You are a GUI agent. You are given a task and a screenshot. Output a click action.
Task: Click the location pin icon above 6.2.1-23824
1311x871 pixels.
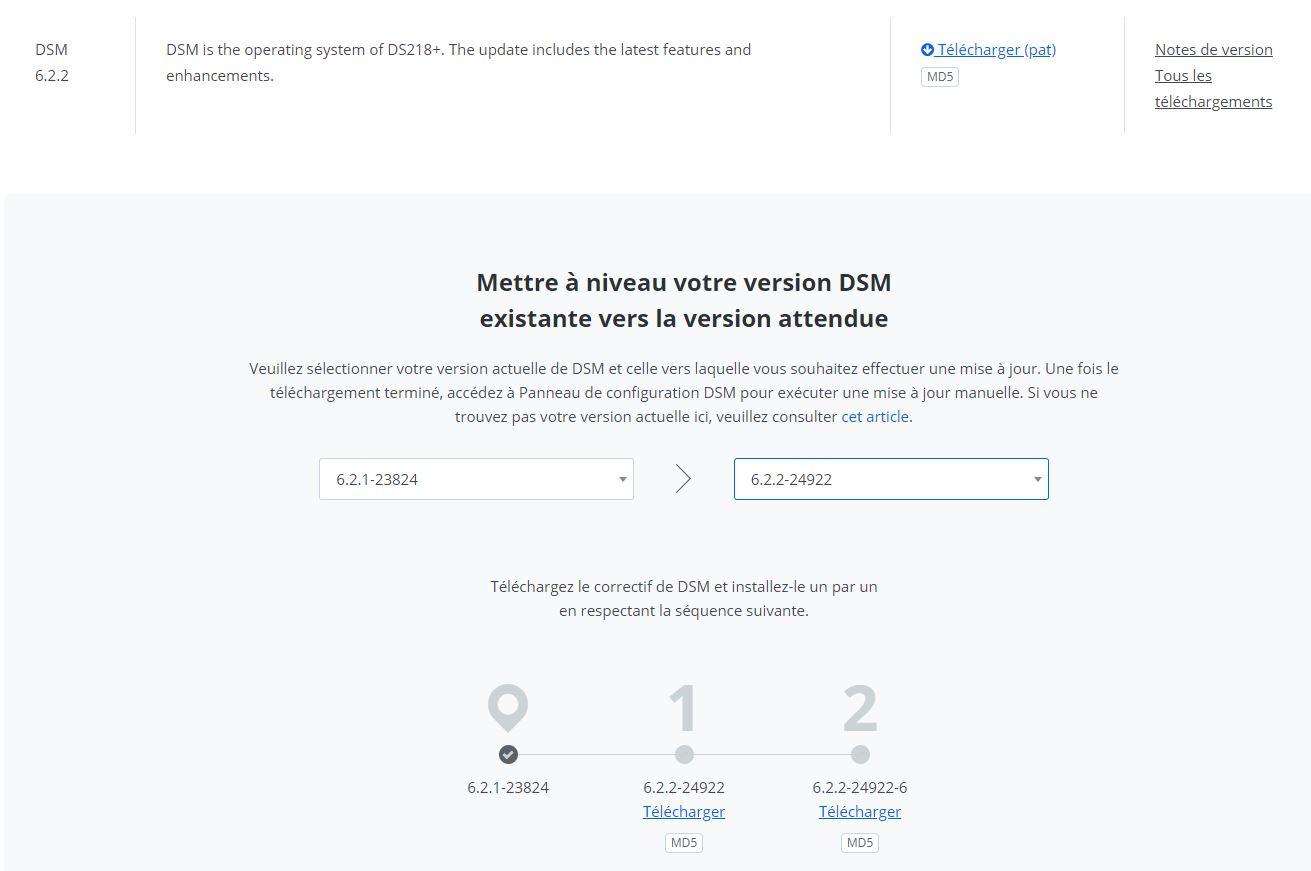click(x=508, y=708)
